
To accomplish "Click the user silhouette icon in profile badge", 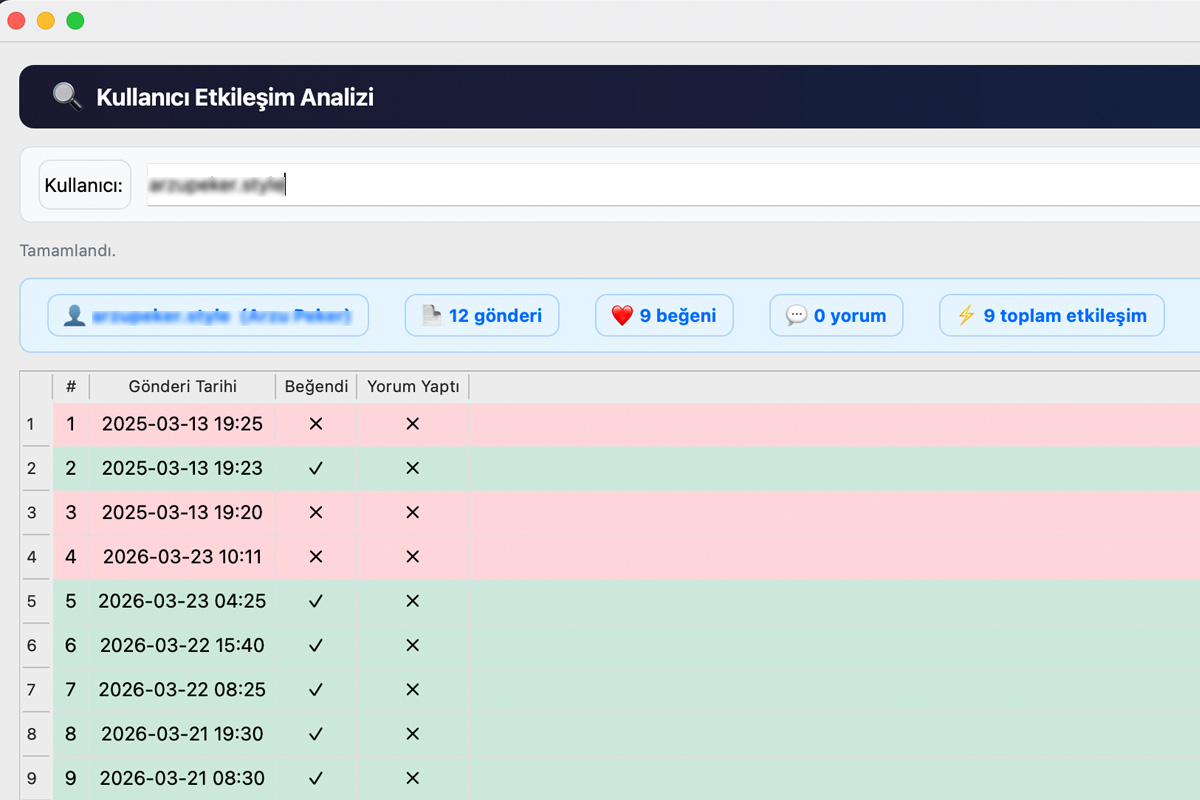I will click(75, 316).
